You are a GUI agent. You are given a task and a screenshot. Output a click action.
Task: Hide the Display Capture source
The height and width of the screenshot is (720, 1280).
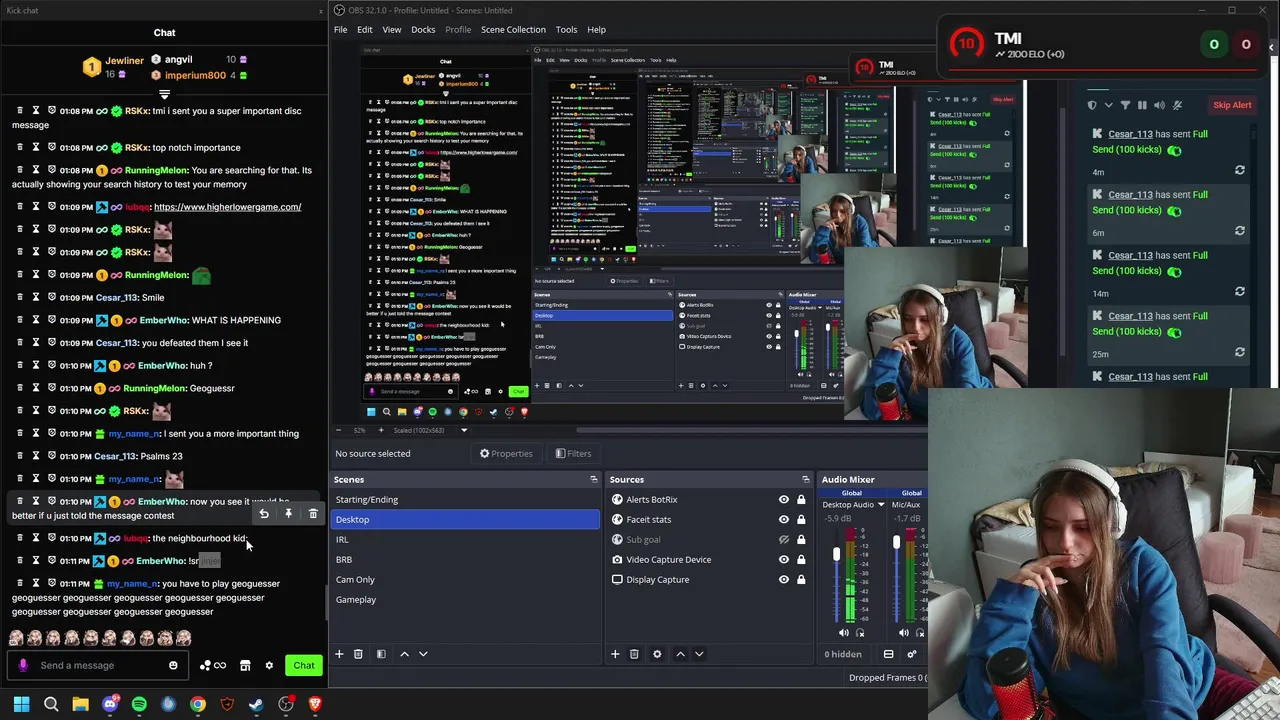784,580
